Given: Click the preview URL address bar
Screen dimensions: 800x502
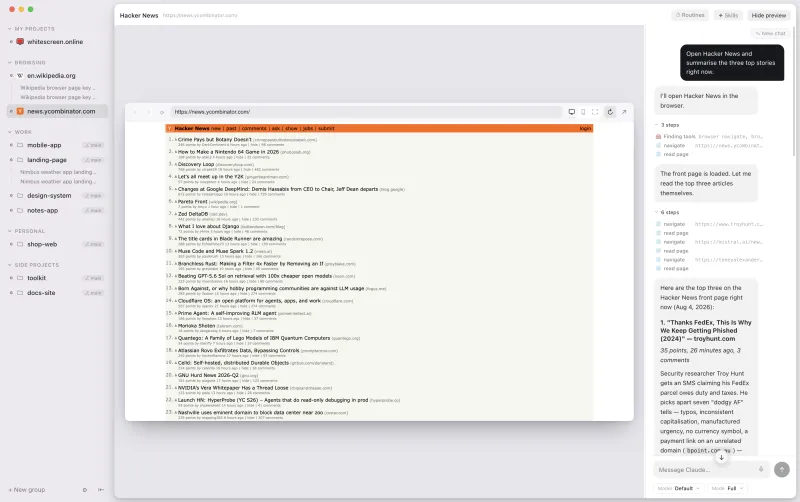Looking at the screenshot, I should [x=366, y=112].
